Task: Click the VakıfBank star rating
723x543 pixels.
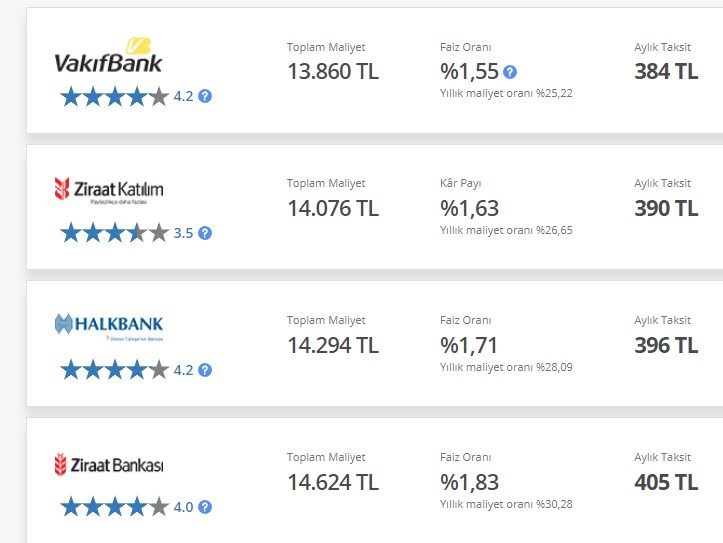Action: click(115, 96)
